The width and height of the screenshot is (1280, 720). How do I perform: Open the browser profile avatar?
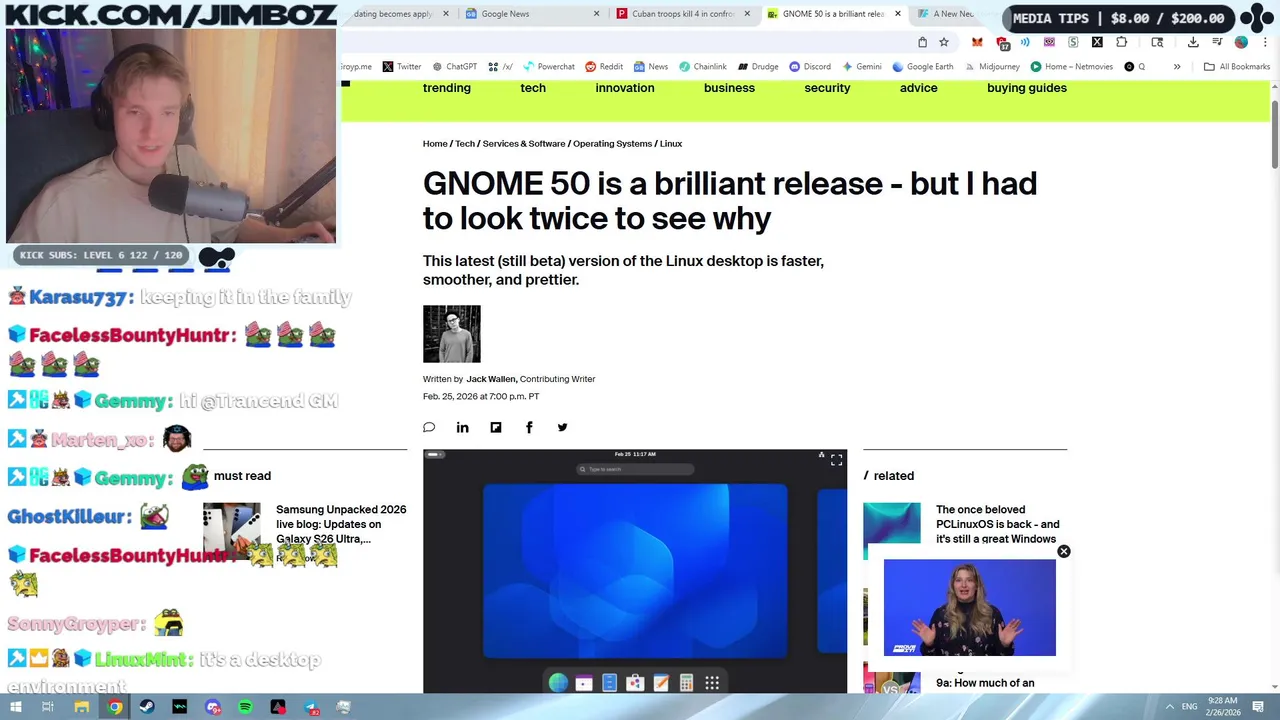(x=1241, y=42)
